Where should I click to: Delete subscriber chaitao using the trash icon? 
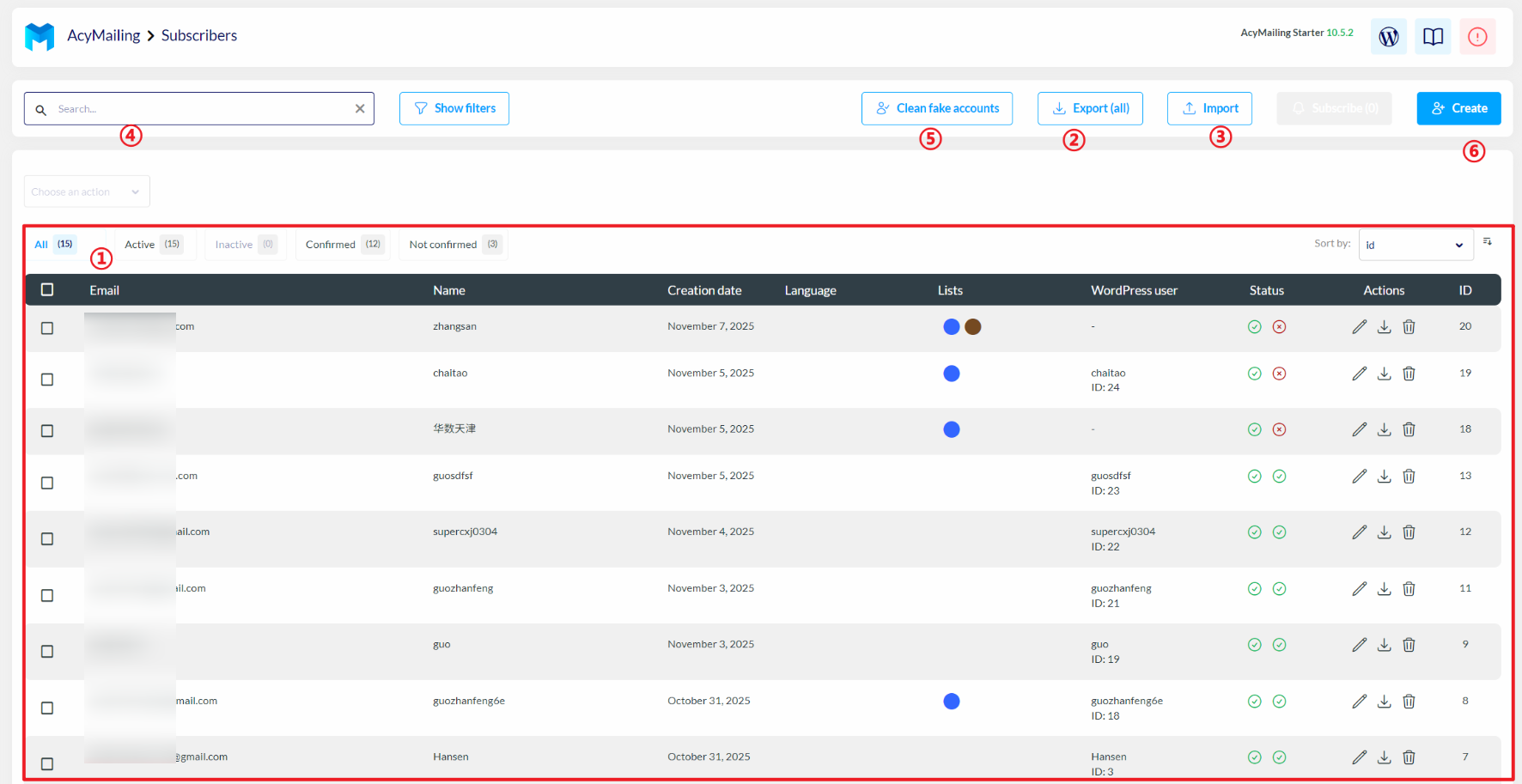tap(1409, 374)
